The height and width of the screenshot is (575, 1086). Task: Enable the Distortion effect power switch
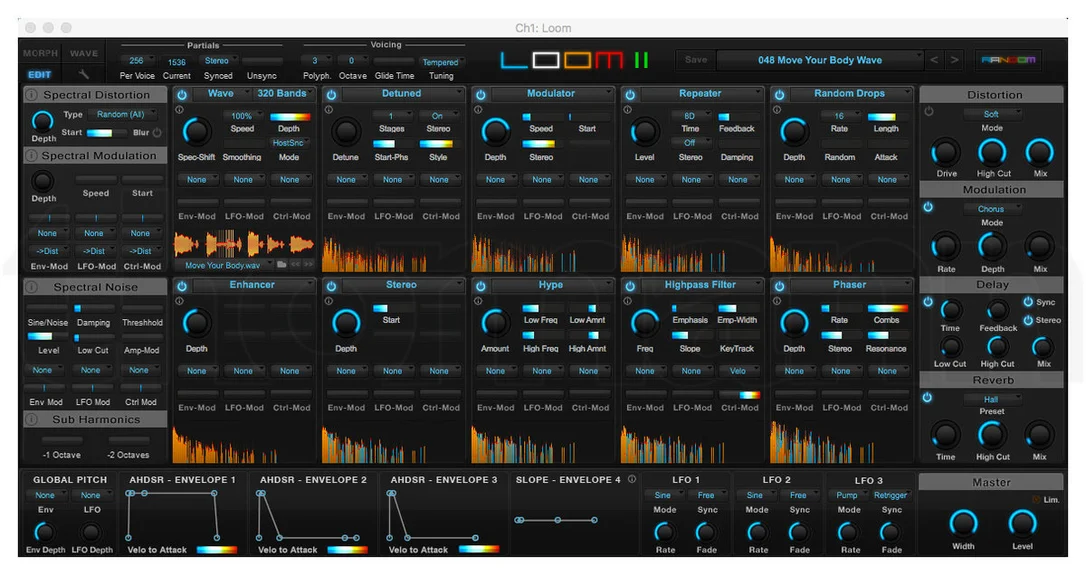pos(929,111)
